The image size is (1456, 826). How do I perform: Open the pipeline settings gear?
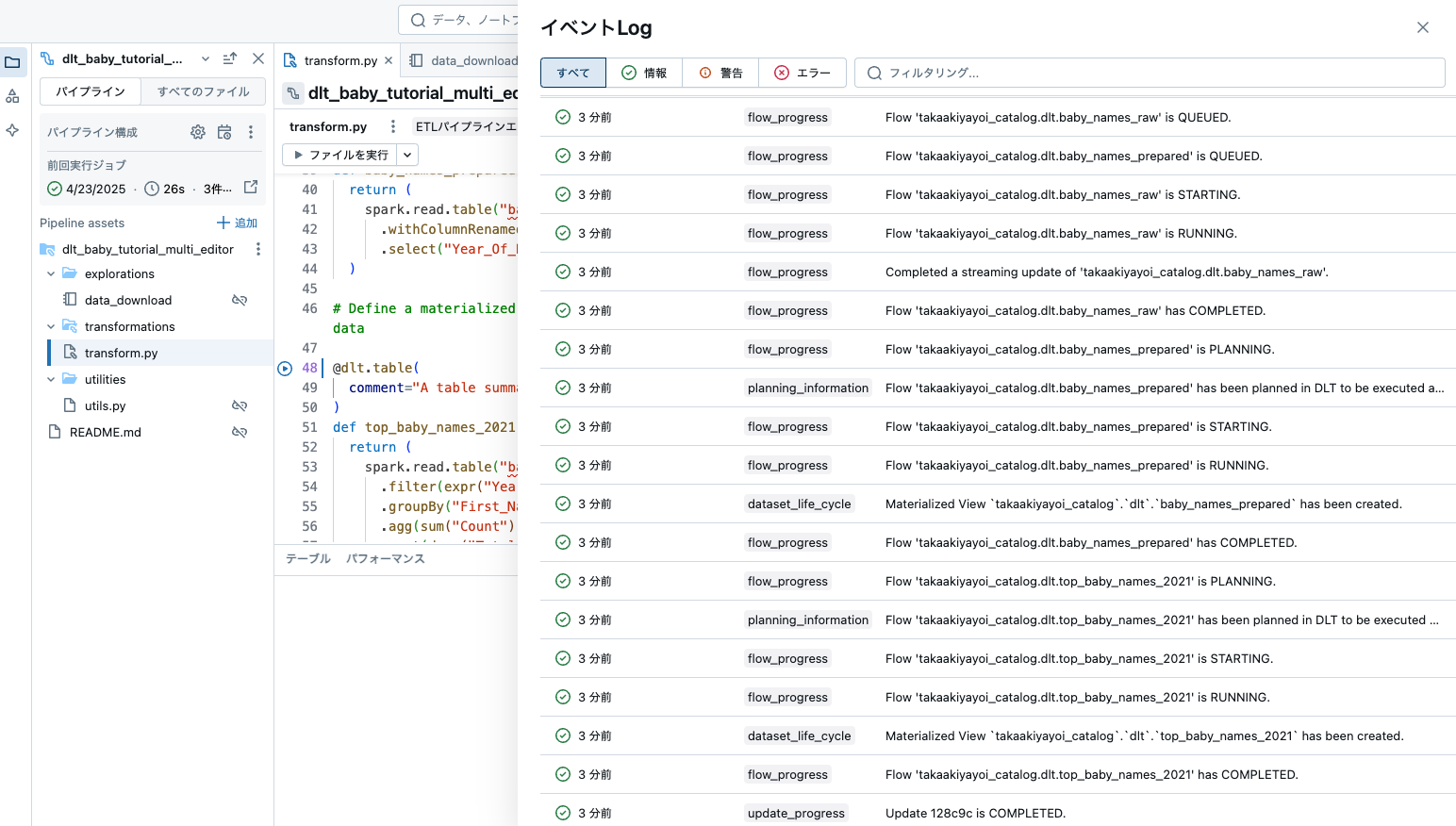pyautogui.click(x=198, y=132)
